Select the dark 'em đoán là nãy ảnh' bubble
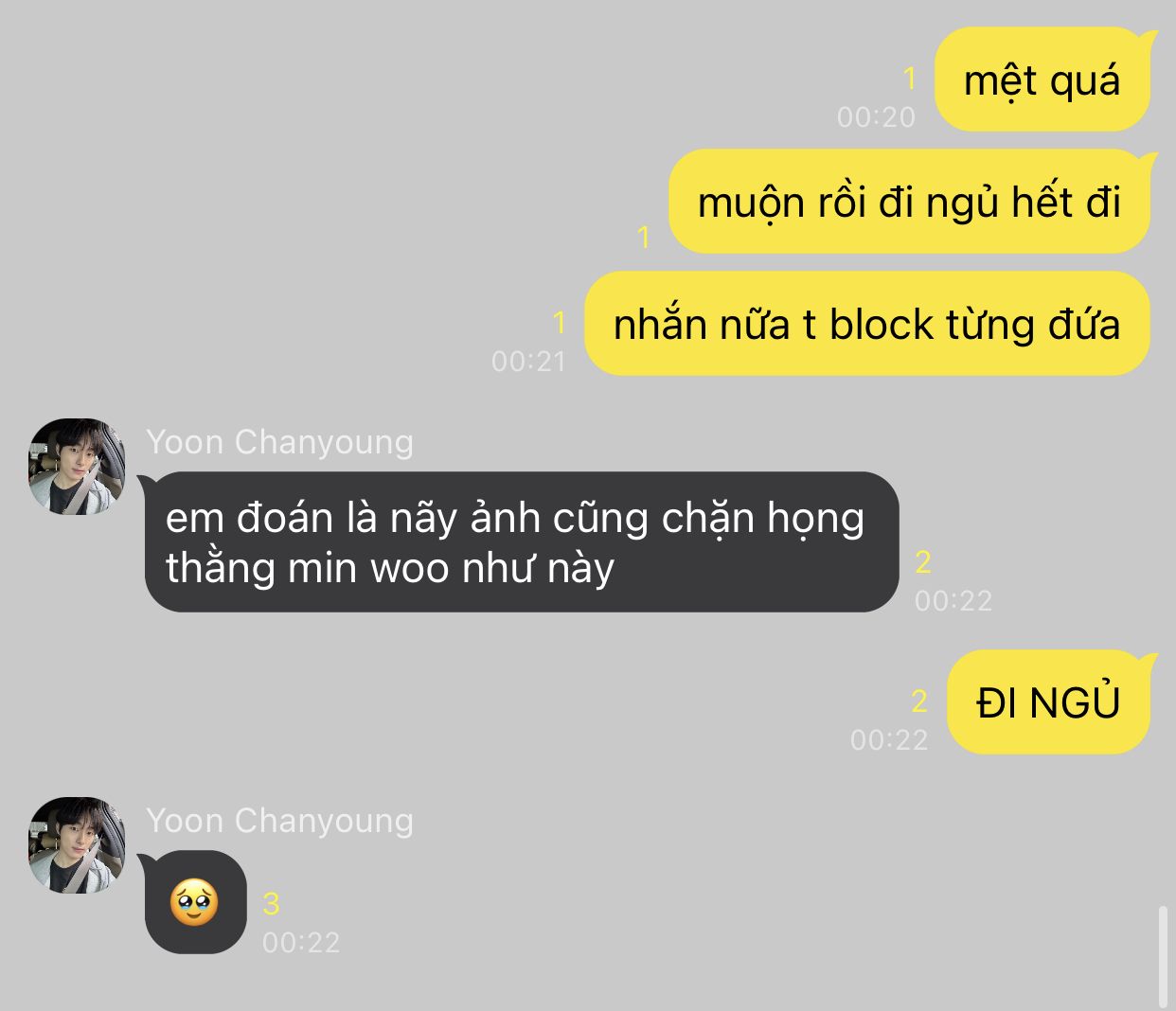Screen dimensions: 1176x1011 coord(521,542)
